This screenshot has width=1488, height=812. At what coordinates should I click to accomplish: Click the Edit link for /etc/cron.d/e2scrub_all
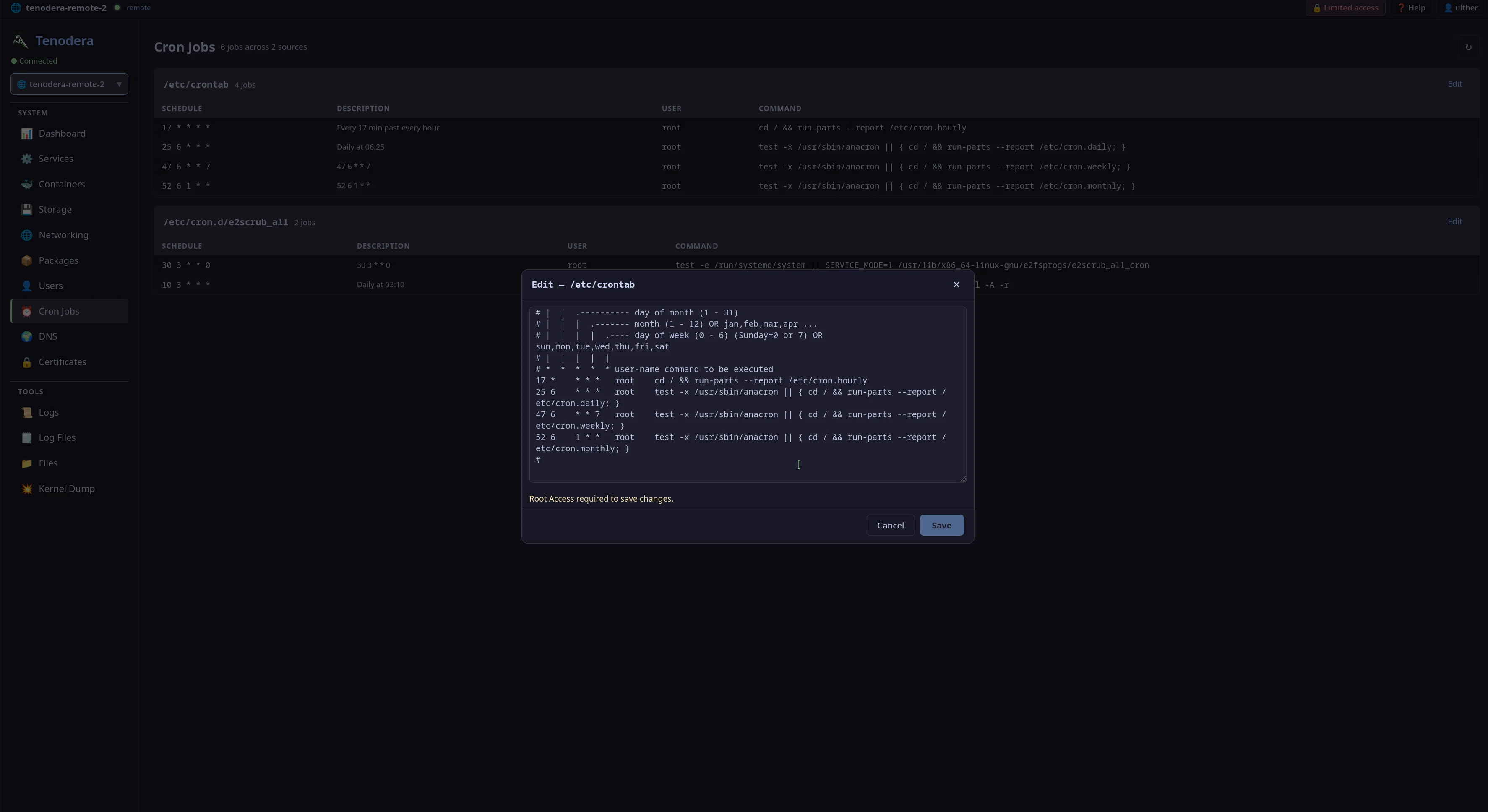click(1454, 222)
